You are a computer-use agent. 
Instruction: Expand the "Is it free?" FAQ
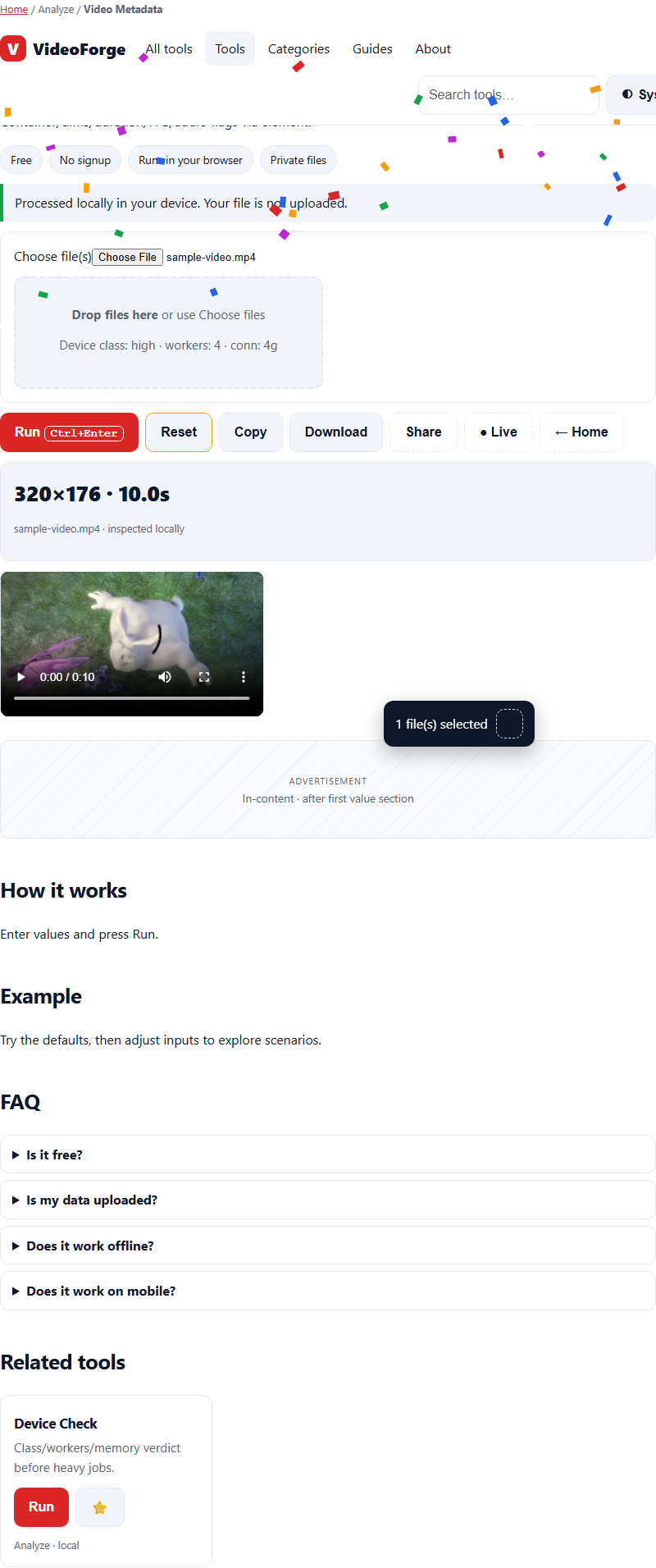tap(328, 1154)
